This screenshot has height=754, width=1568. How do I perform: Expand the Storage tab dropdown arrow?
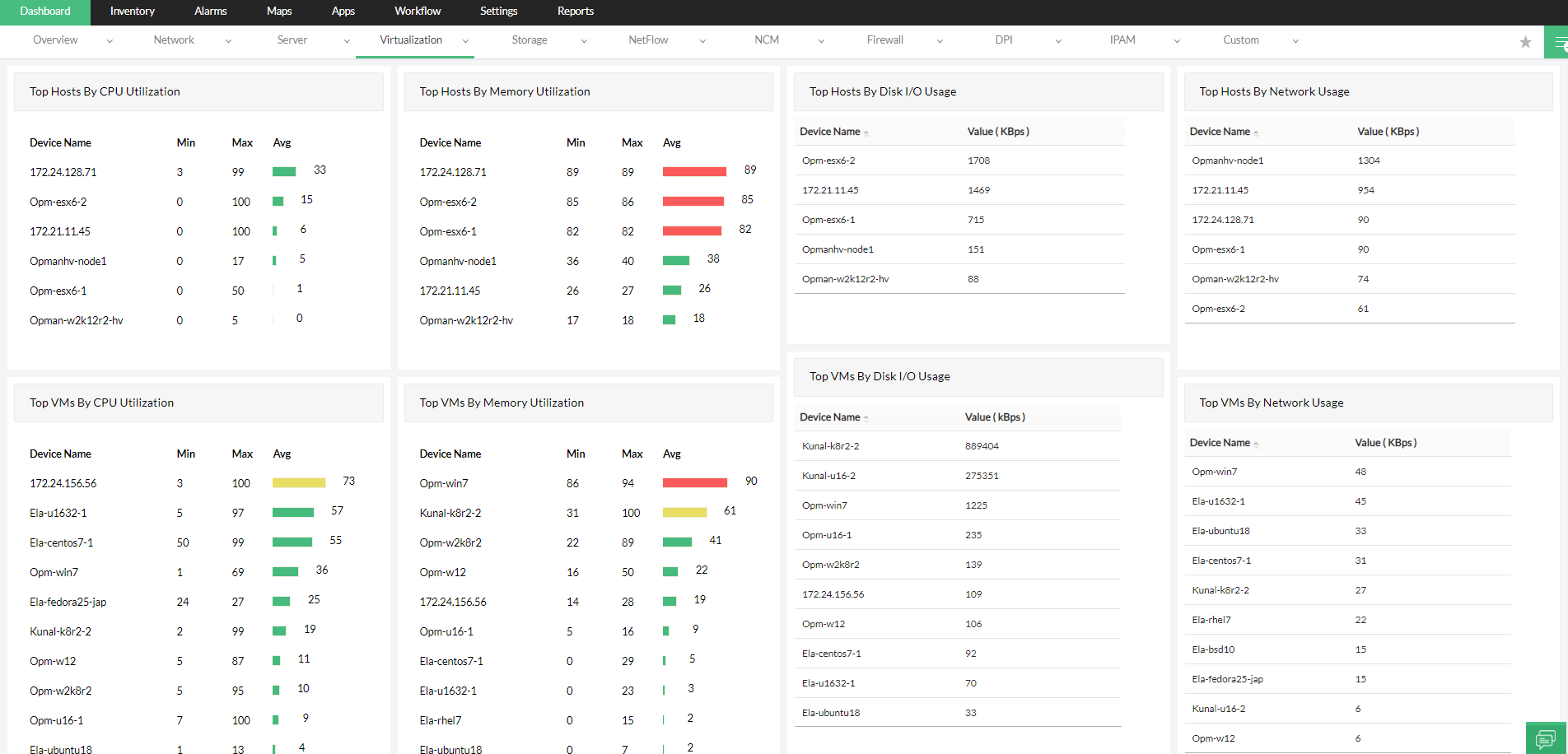point(584,41)
